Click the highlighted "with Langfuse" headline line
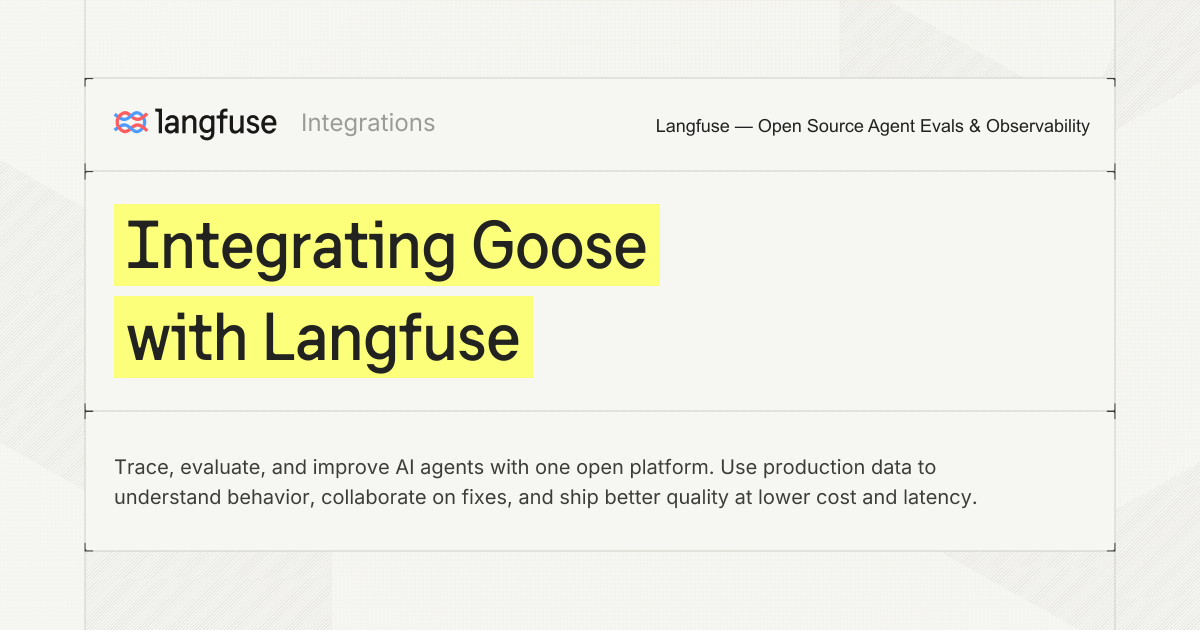Image resolution: width=1200 pixels, height=630 pixels. (x=323, y=337)
